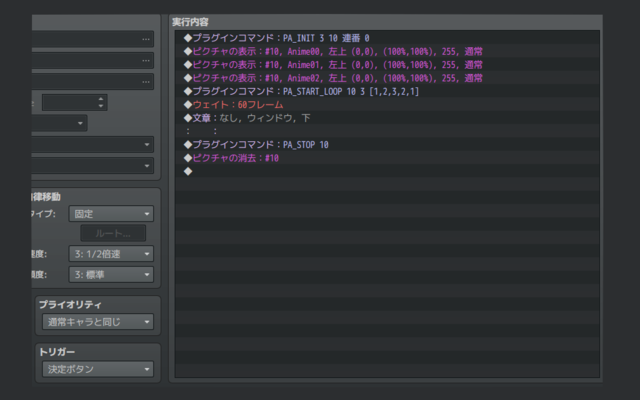Open the second wide dropdown above 自律移動 section

pos(93,166)
